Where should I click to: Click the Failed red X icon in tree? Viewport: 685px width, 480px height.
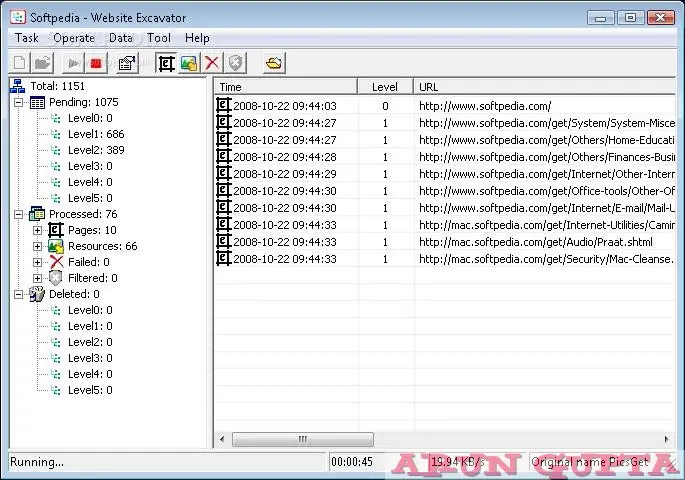(56, 262)
